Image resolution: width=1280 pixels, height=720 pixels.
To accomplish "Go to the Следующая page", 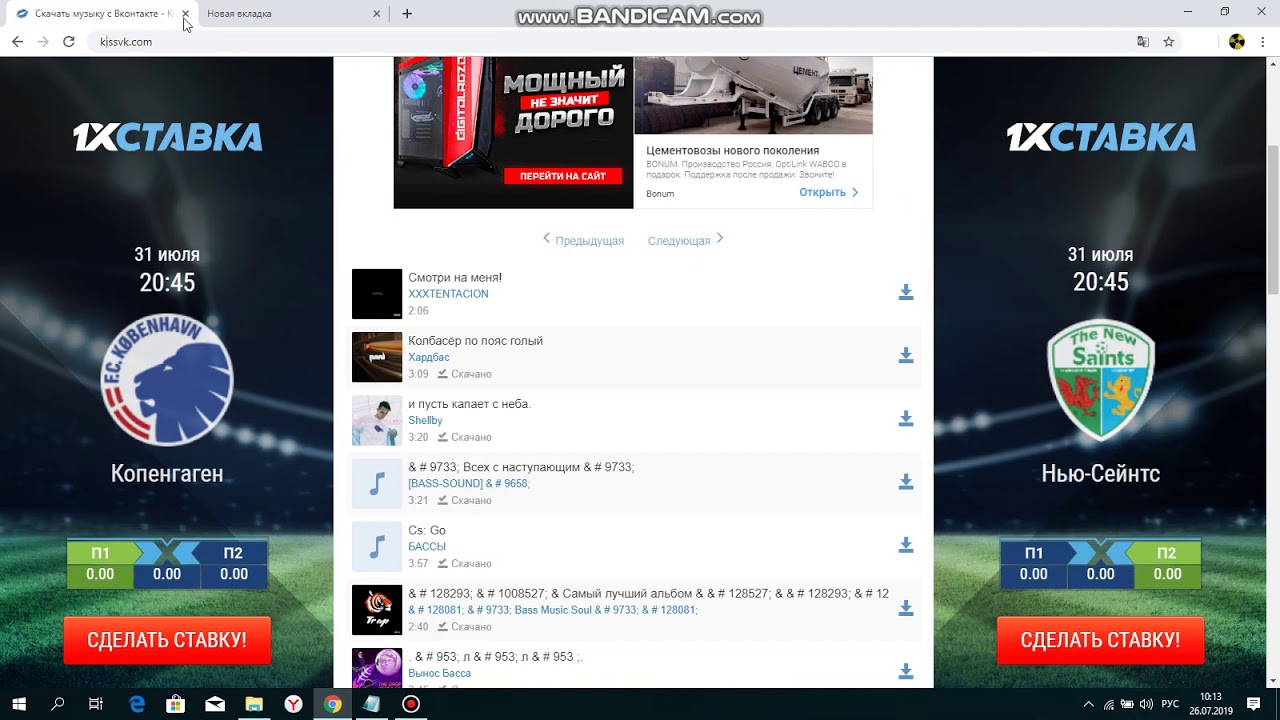I will click(686, 240).
